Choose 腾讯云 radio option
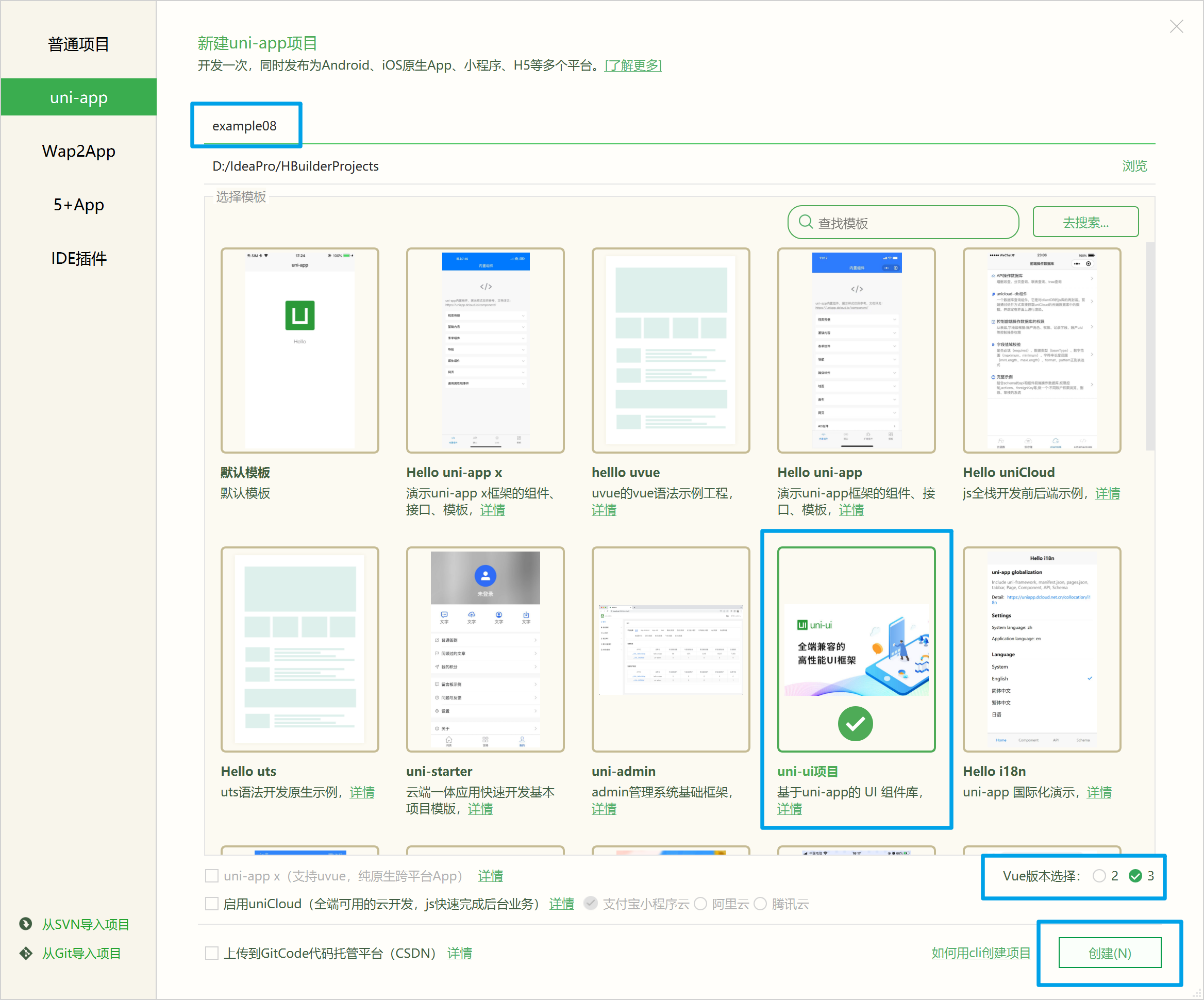This screenshot has height=1000, width=1204. pos(760,904)
